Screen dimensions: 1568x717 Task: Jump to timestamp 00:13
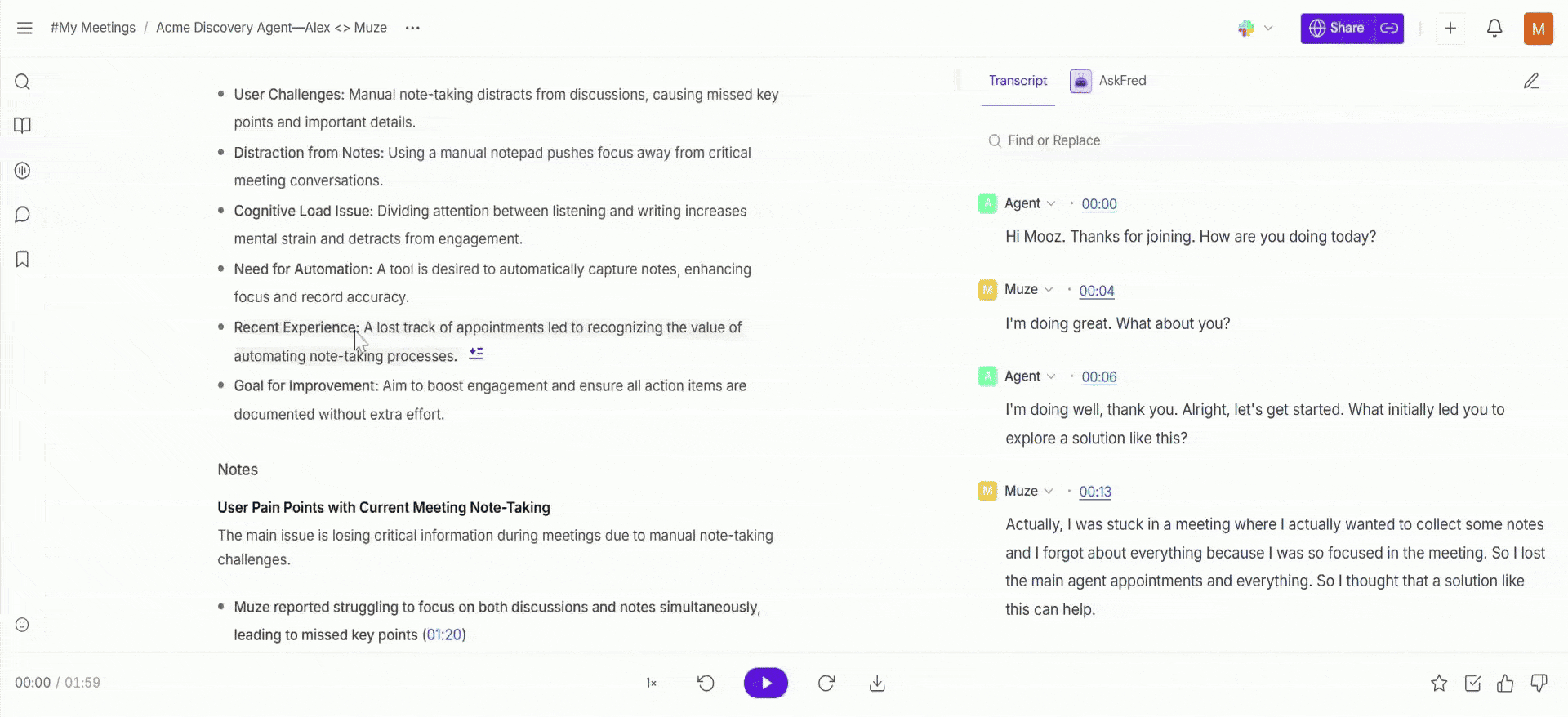[x=1095, y=492]
